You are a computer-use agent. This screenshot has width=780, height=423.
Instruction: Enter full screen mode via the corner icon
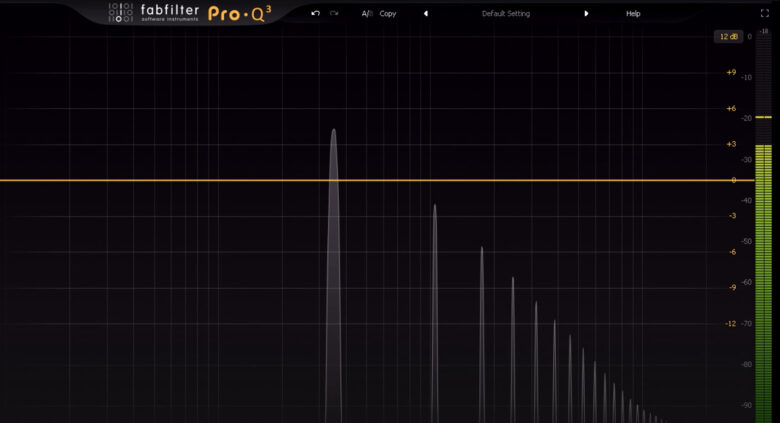point(765,13)
